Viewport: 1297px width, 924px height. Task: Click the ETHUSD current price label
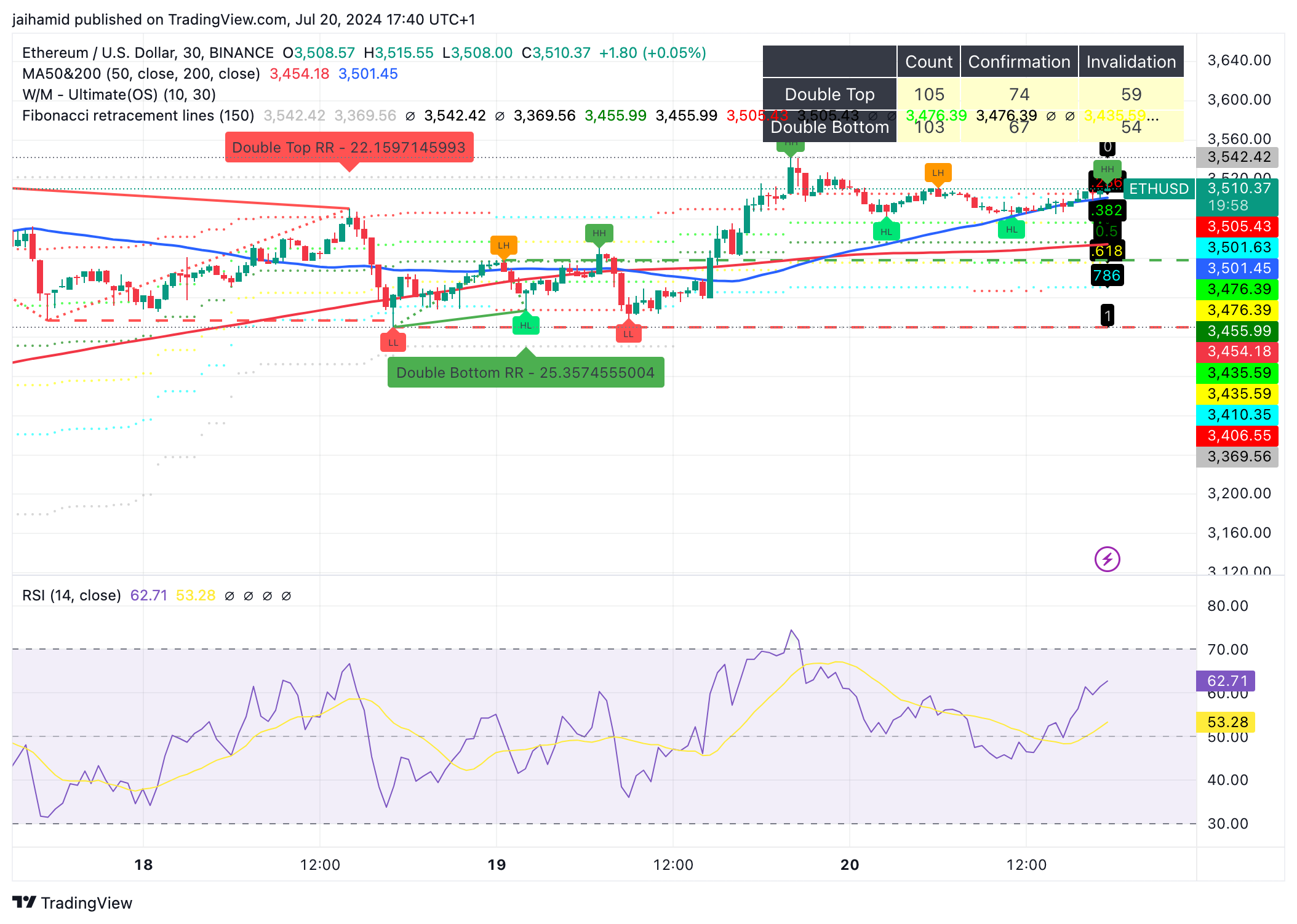click(1159, 189)
